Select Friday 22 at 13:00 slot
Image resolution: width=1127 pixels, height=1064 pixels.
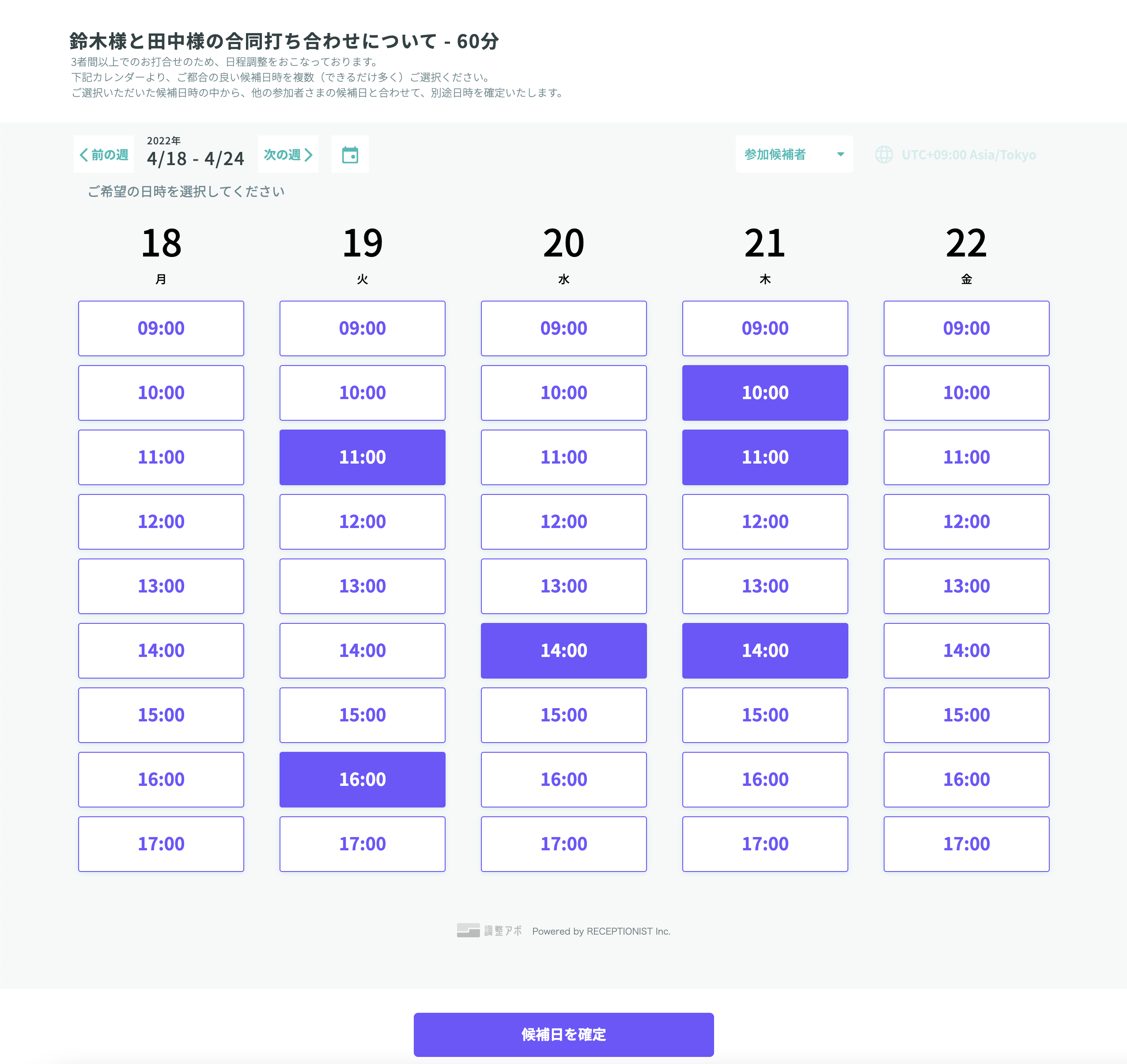click(966, 586)
